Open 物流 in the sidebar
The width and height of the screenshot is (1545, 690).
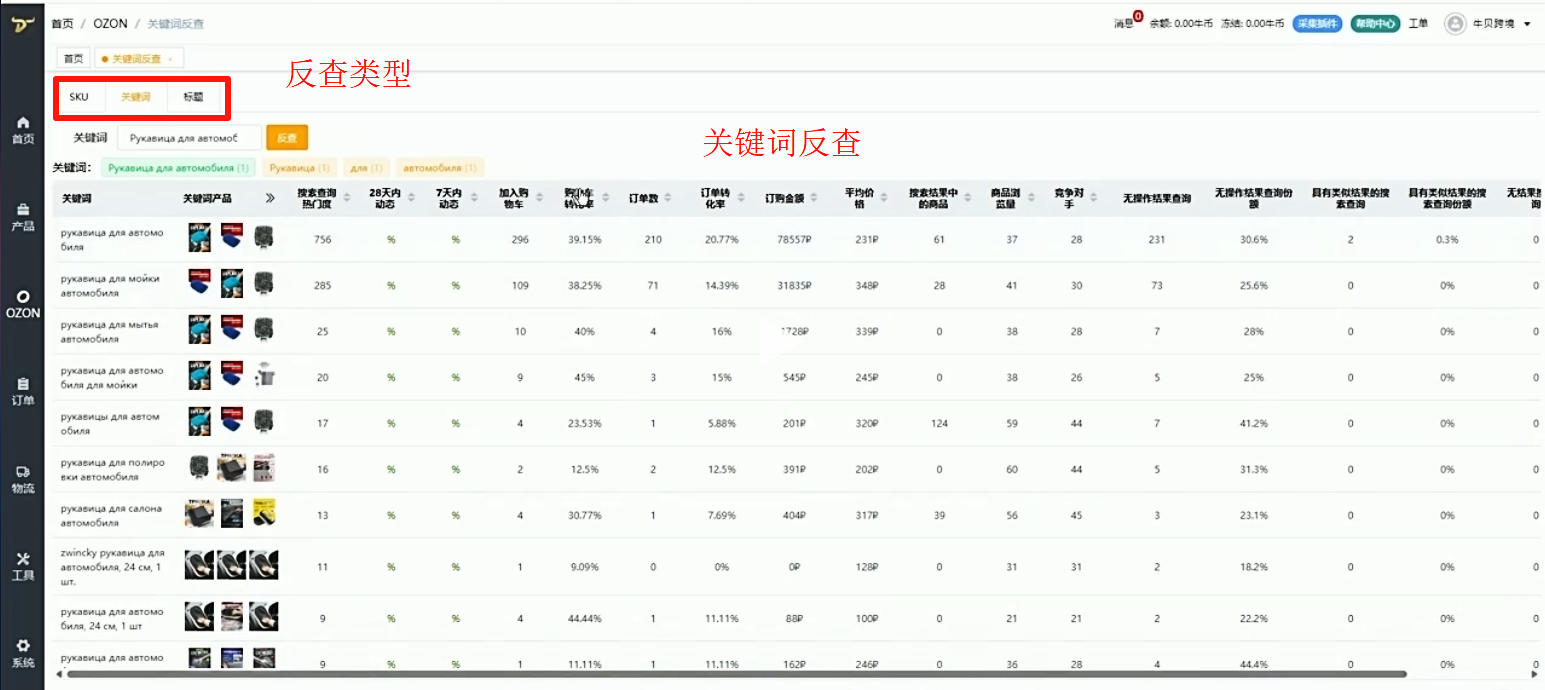(x=22, y=479)
